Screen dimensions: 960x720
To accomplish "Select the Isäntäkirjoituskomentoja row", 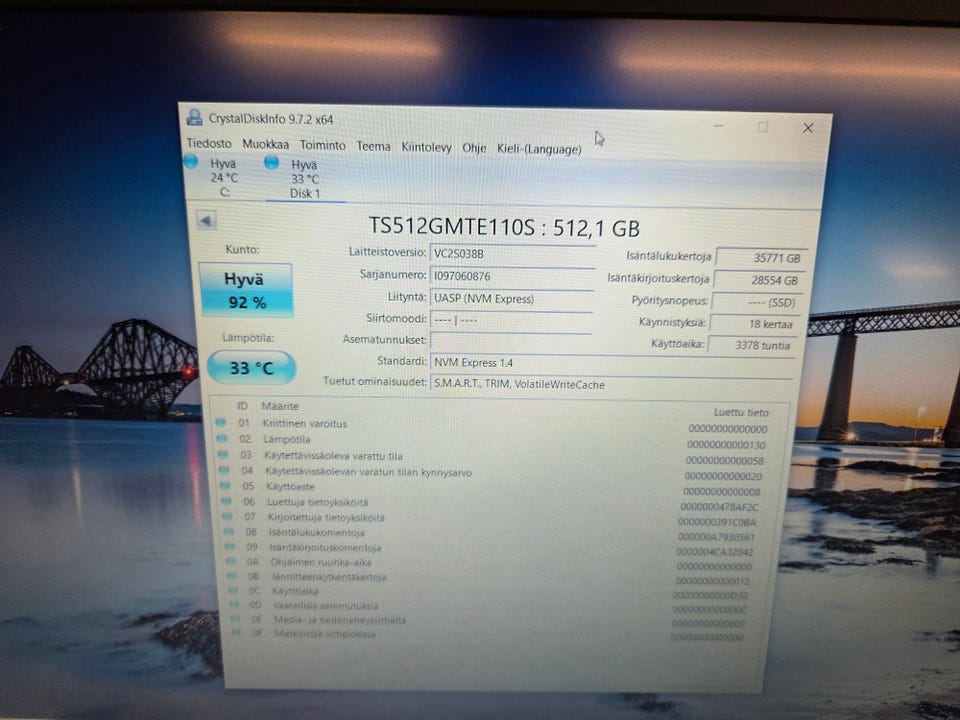I will tap(492, 549).
